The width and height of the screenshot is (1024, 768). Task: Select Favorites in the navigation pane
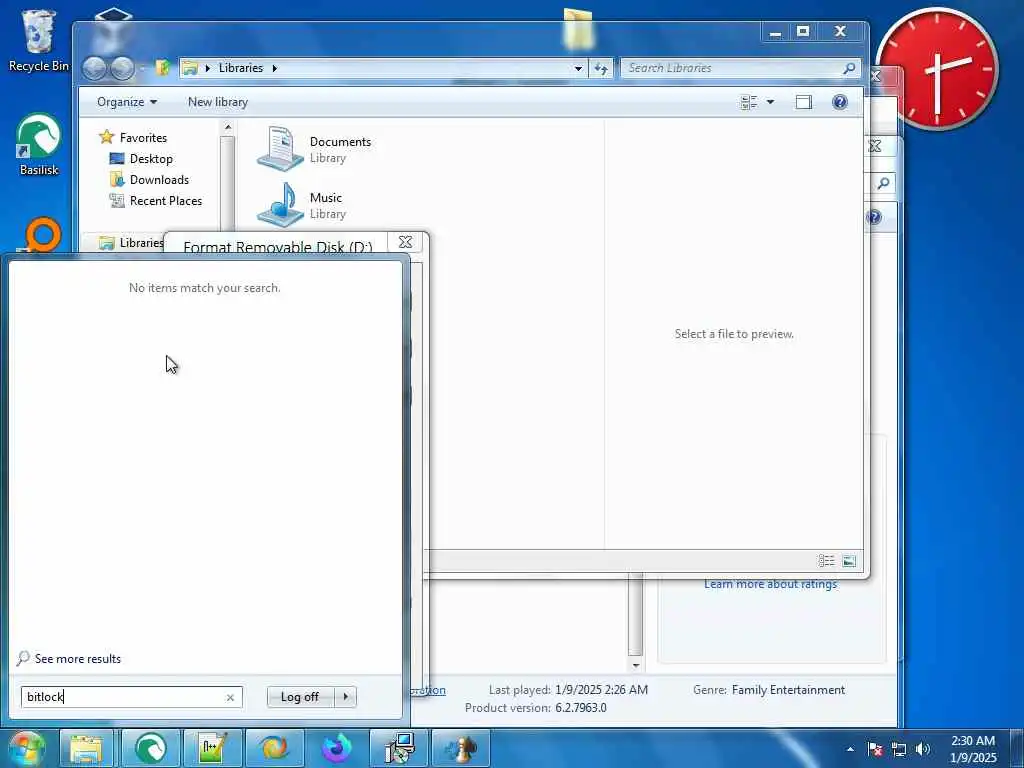133,137
